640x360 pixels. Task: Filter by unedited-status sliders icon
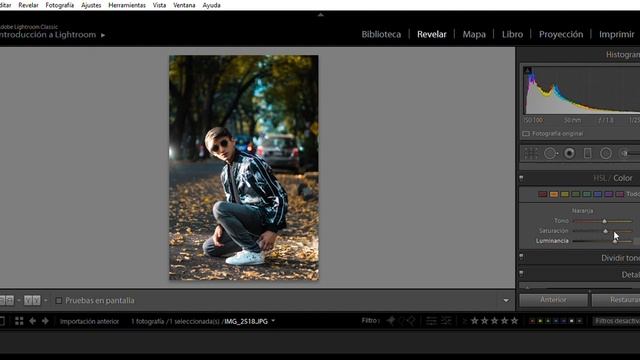pos(446,321)
